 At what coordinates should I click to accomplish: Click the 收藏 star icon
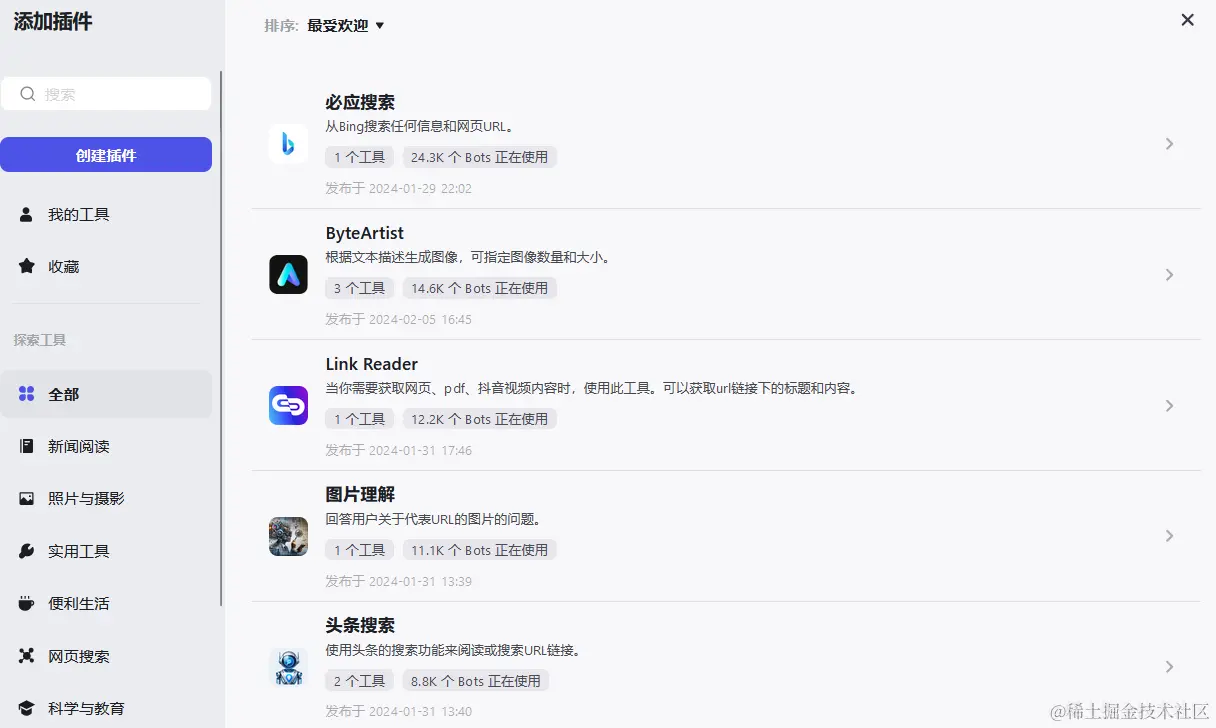pyautogui.click(x=27, y=266)
